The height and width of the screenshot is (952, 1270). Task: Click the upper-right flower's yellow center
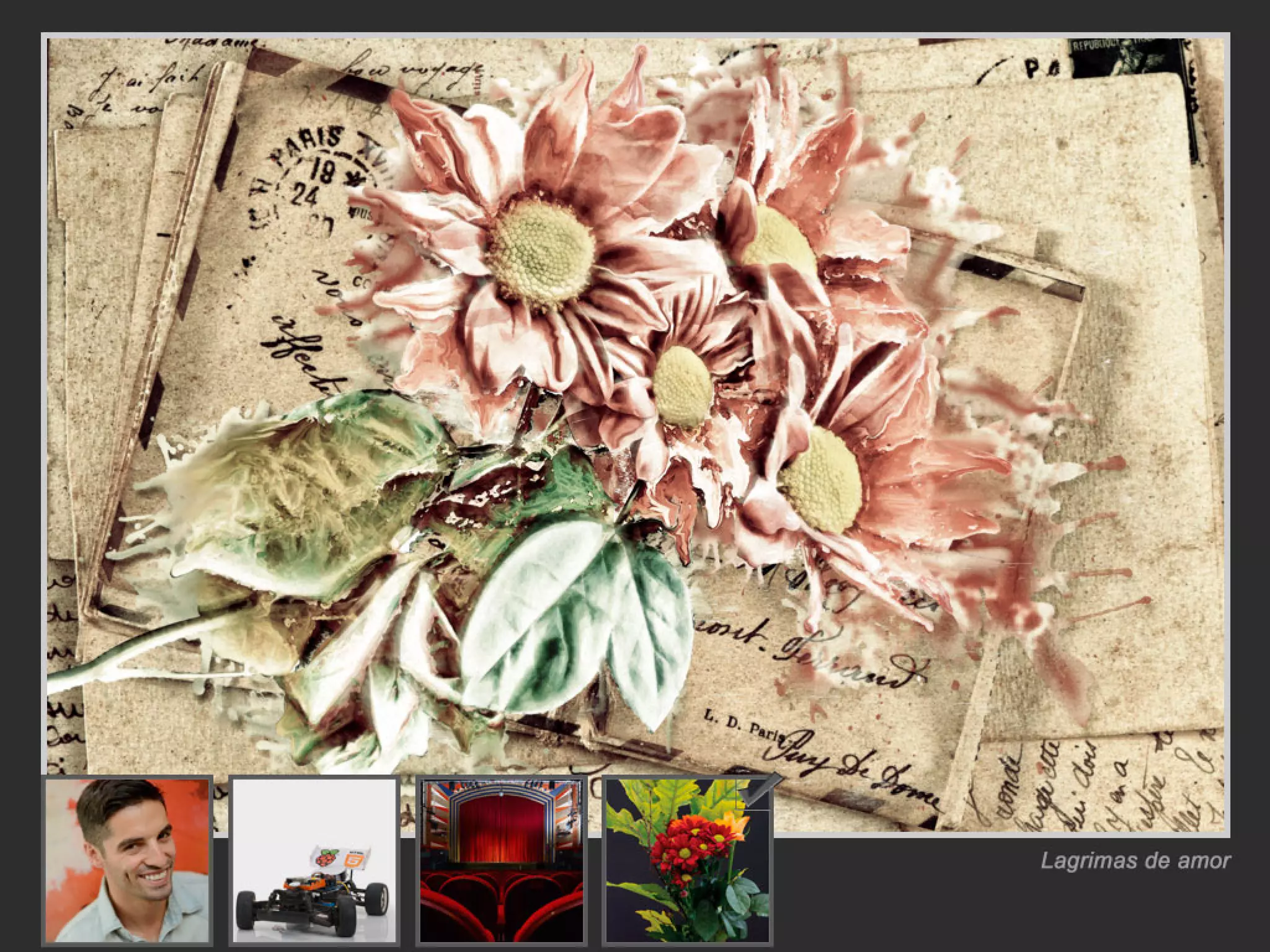click(778, 240)
